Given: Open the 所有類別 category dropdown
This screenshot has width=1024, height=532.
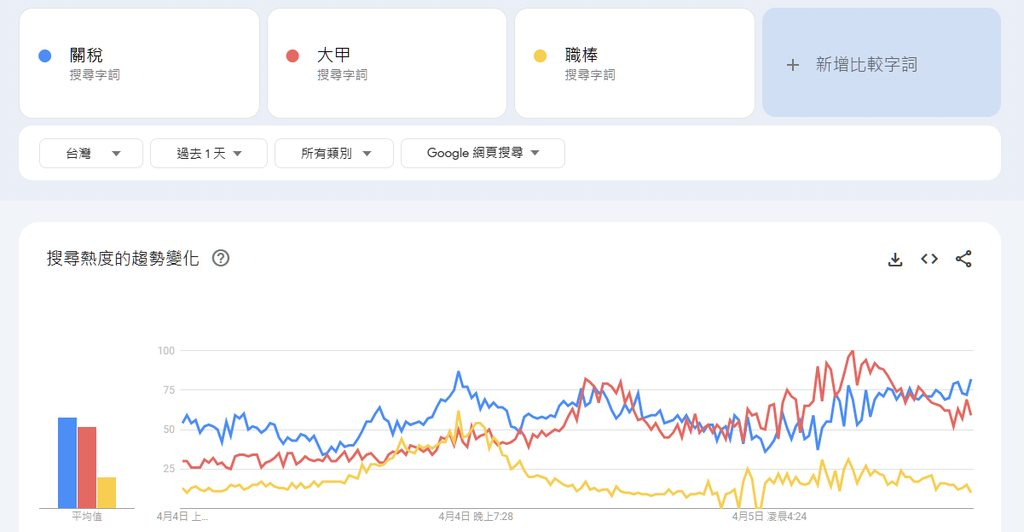Looking at the screenshot, I should pos(334,153).
